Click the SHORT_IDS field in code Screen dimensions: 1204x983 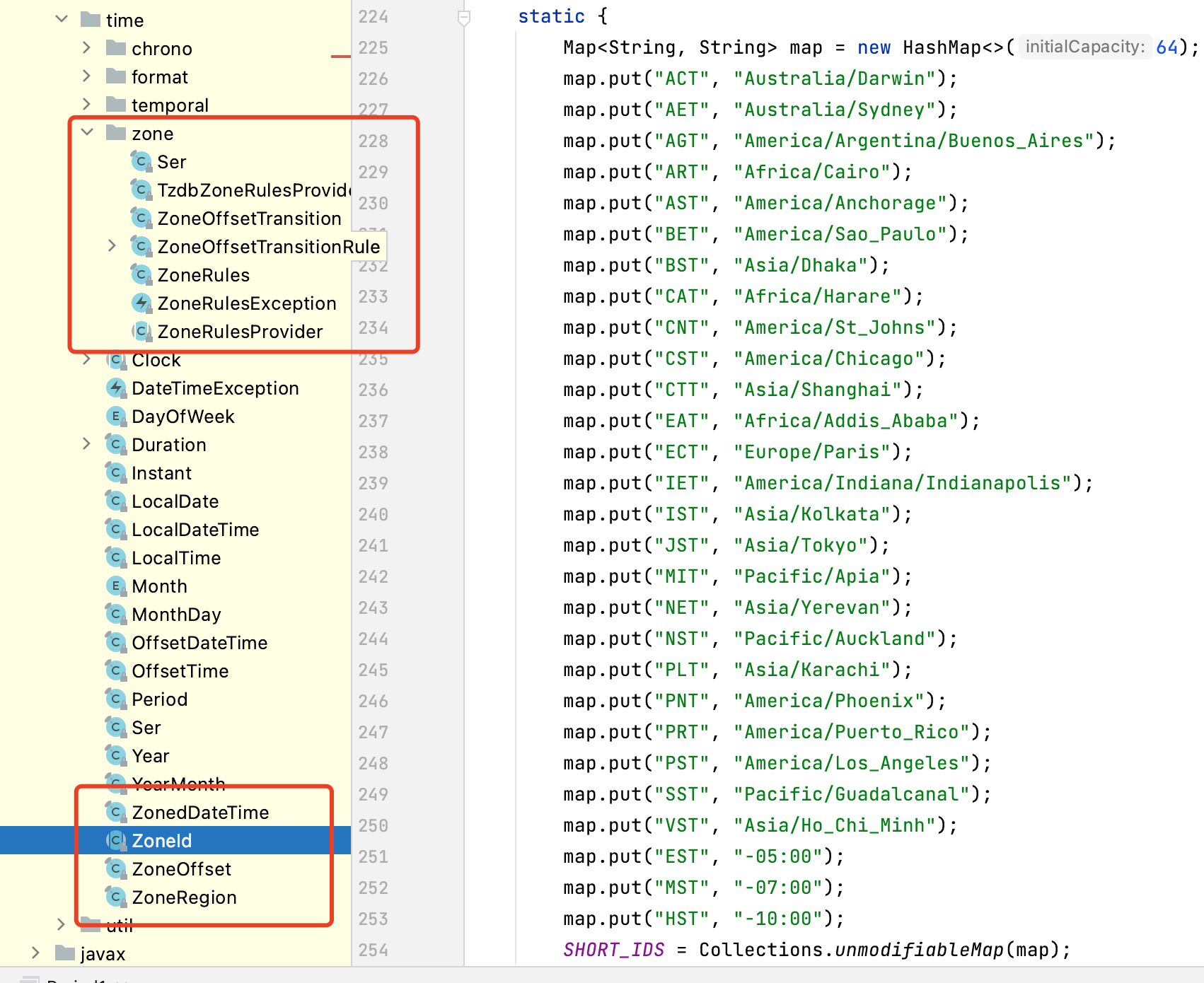(x=613, y=950)
